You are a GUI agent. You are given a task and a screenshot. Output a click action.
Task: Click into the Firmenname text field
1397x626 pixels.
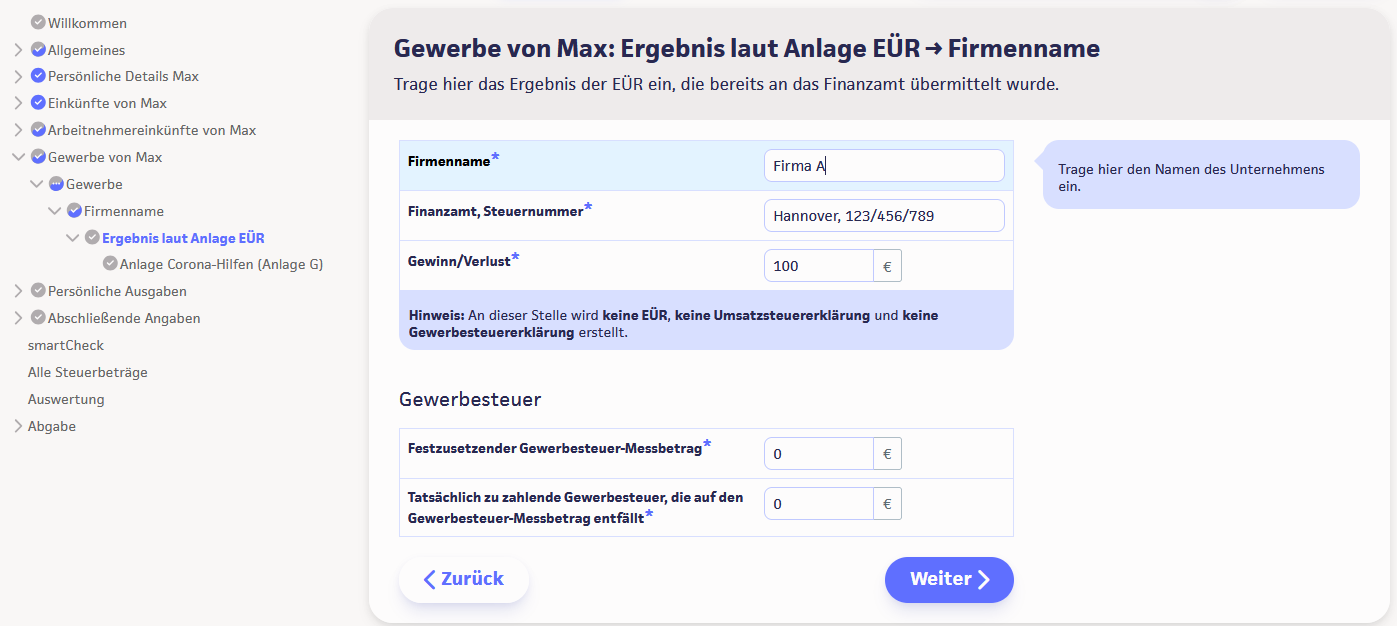883,166
